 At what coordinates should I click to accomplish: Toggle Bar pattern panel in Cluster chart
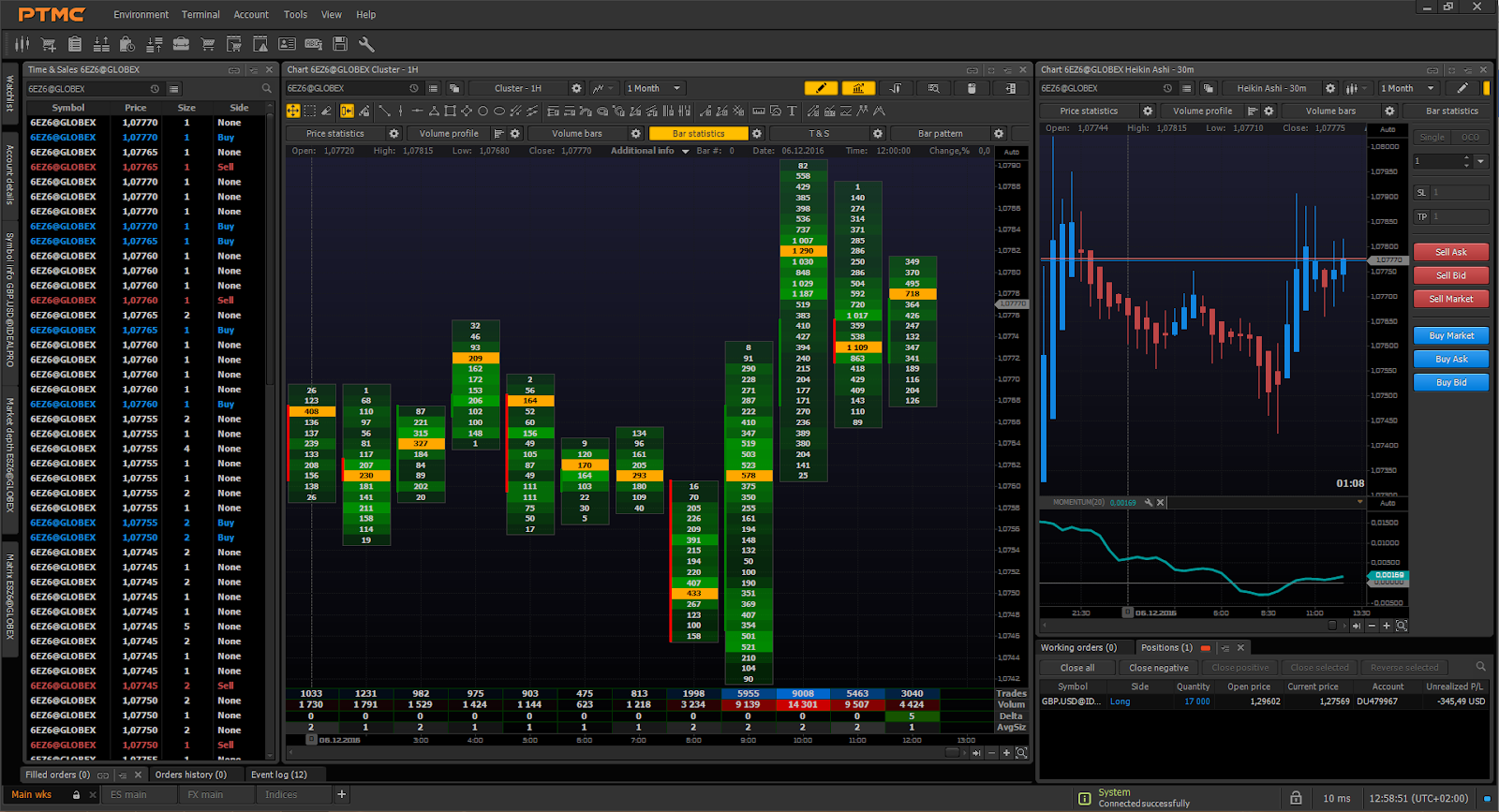940,134
